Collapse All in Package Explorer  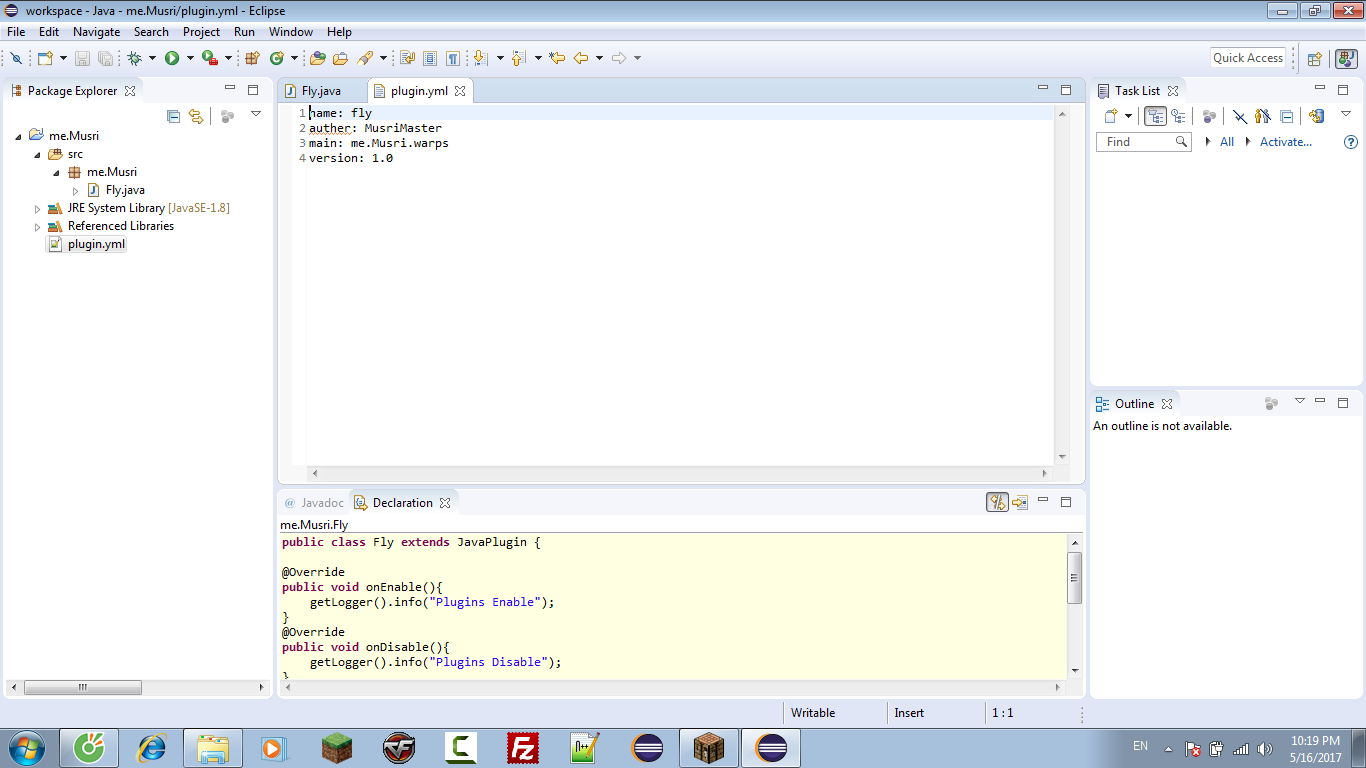(x=173, y=116)
